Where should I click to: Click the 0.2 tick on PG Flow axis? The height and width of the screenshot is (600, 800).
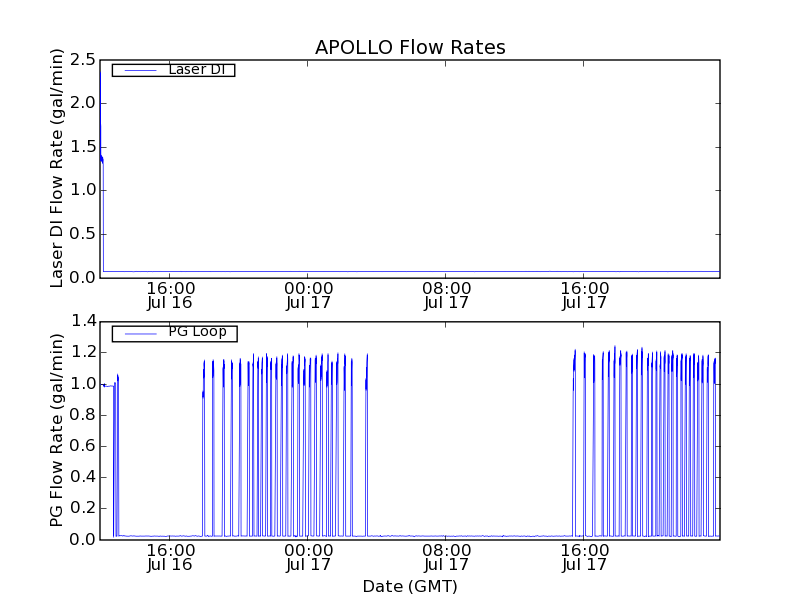tap(82, 509)
